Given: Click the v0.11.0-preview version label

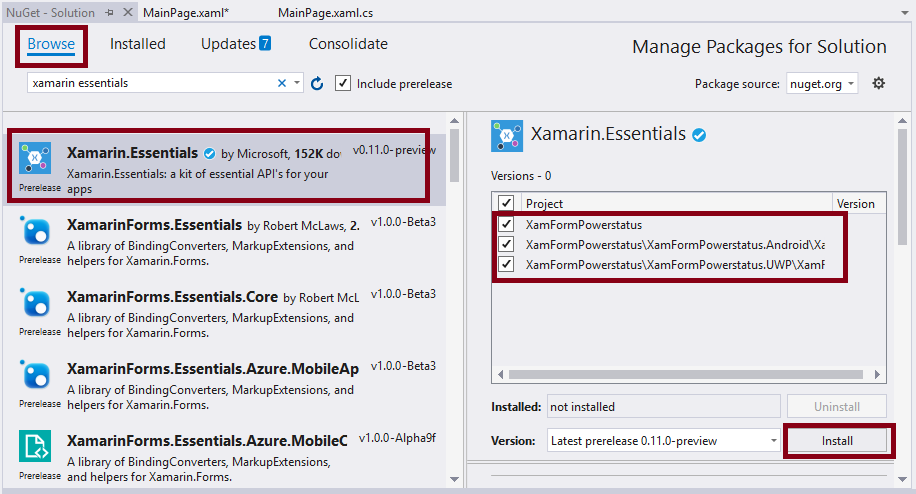Looking at the screenshot, I should [395, 150].
